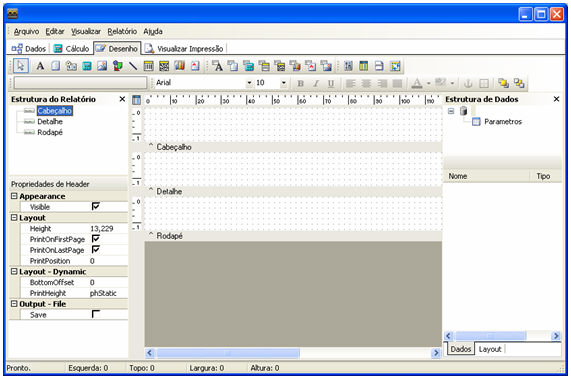This screenshot has width=571, height=380.
Task: Click the highlight color swatch button
Action: [x=441, y=83]
